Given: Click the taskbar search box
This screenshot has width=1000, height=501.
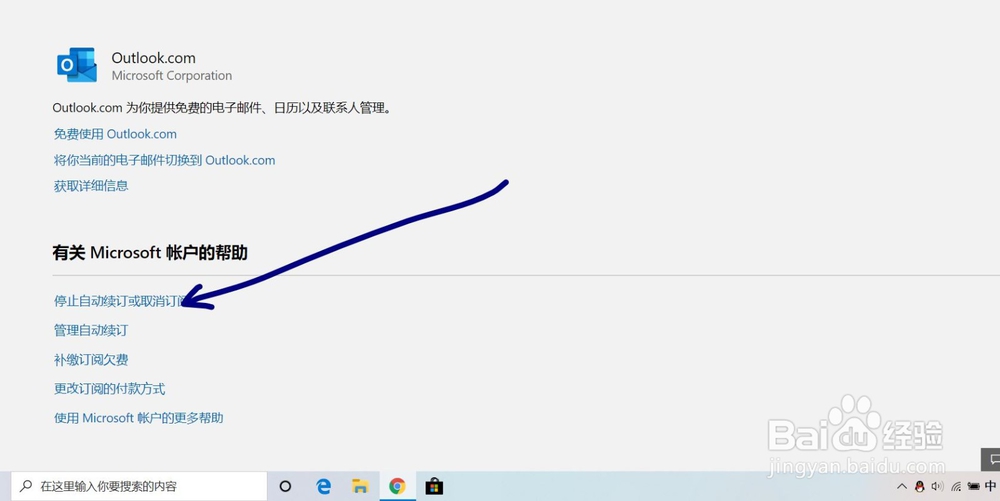Looking at the screenshot, I should [139, 486].
